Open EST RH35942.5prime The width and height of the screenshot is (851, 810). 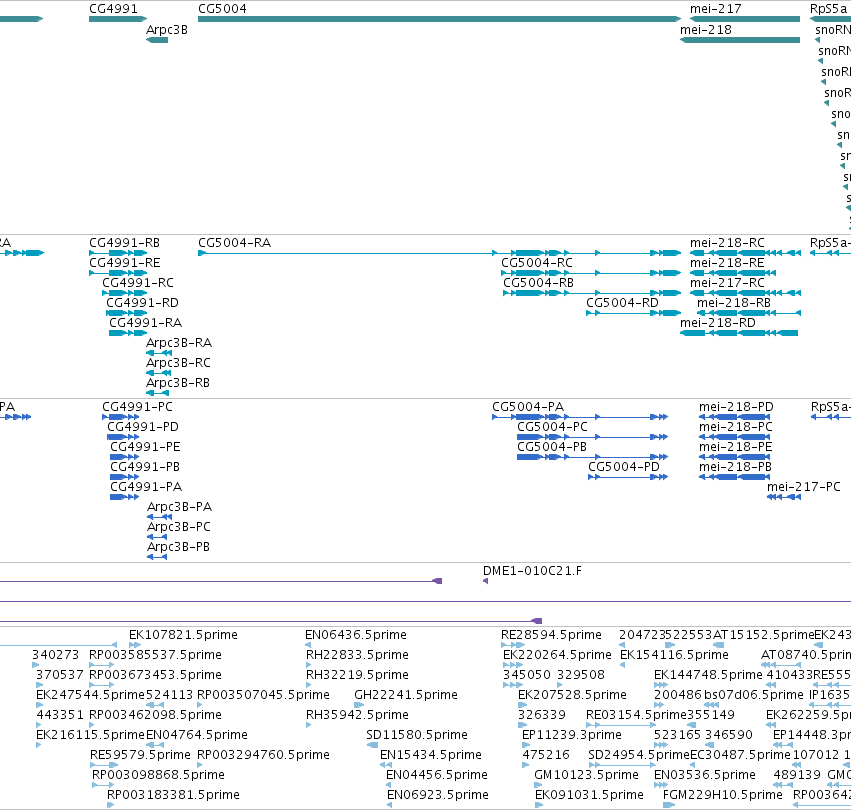(357, 715)
